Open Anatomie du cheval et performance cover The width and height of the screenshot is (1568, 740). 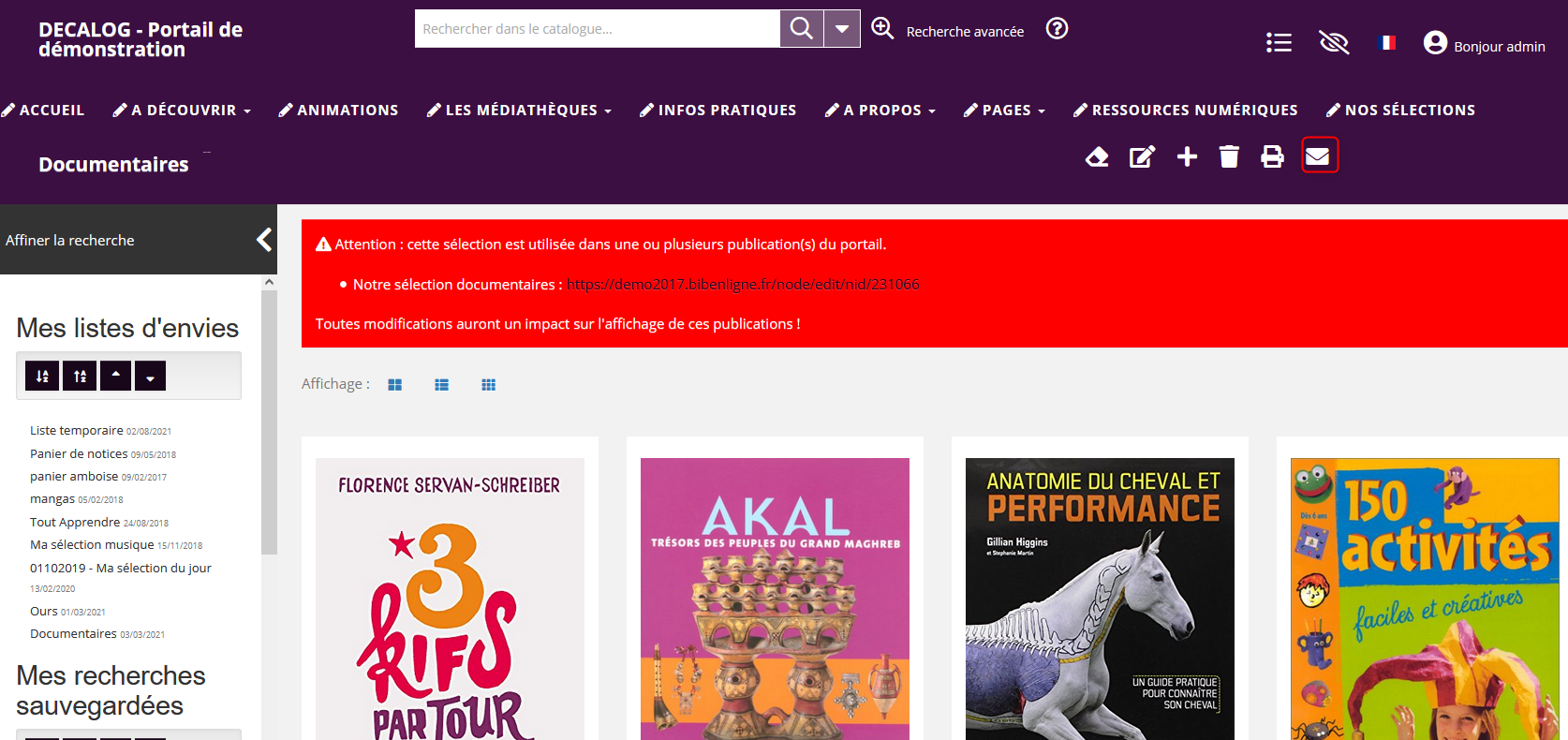click(x=1100, y=599)
